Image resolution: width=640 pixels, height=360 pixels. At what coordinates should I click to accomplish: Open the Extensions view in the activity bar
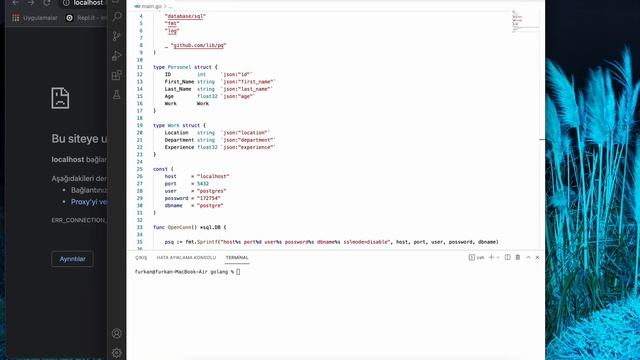click(x=117, y=75)
